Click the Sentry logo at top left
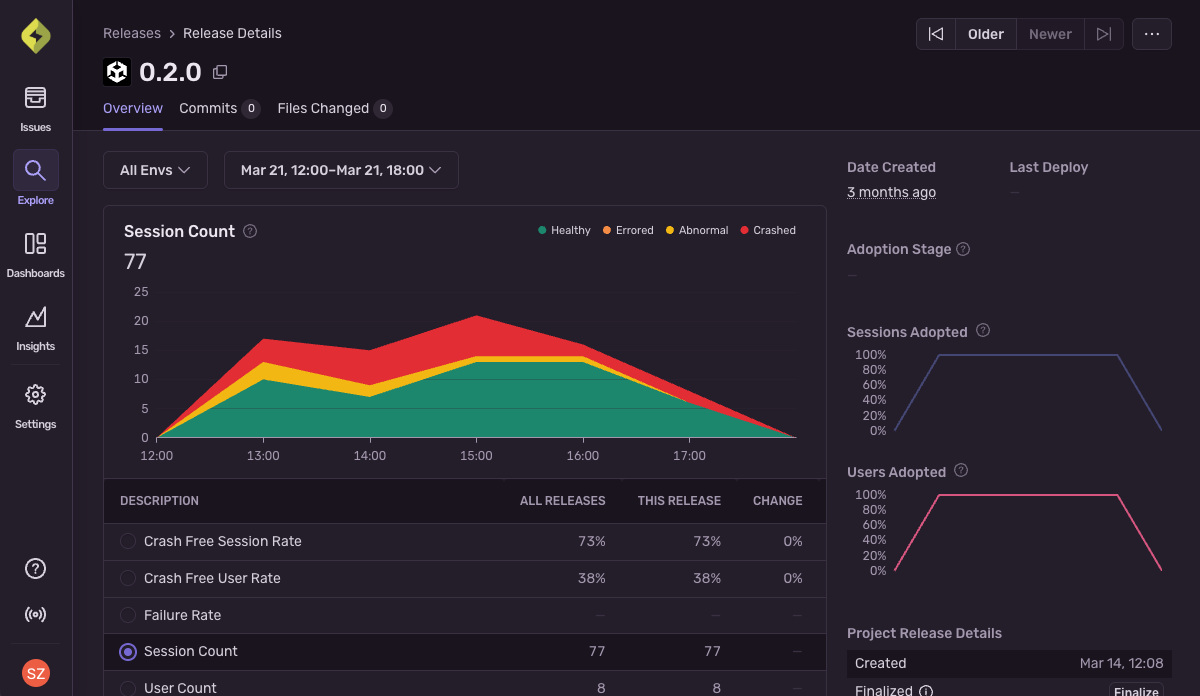Screen dimensions: 1200x696 pos(35,35)
